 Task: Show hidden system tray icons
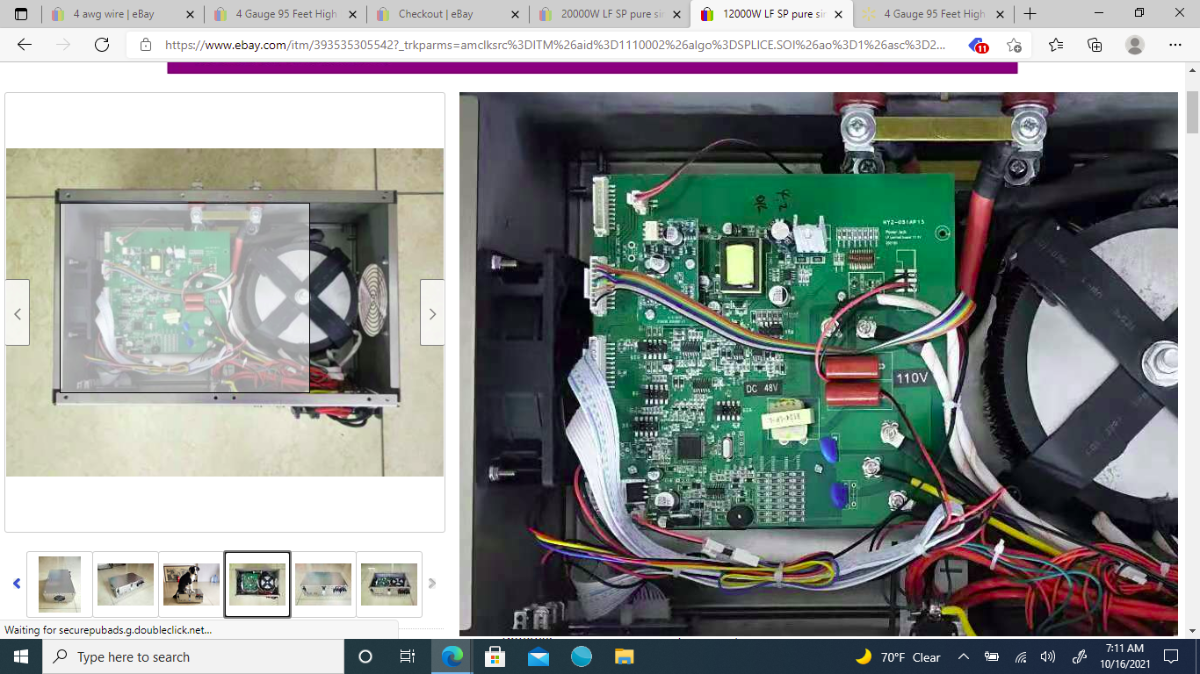pos(963,657)
